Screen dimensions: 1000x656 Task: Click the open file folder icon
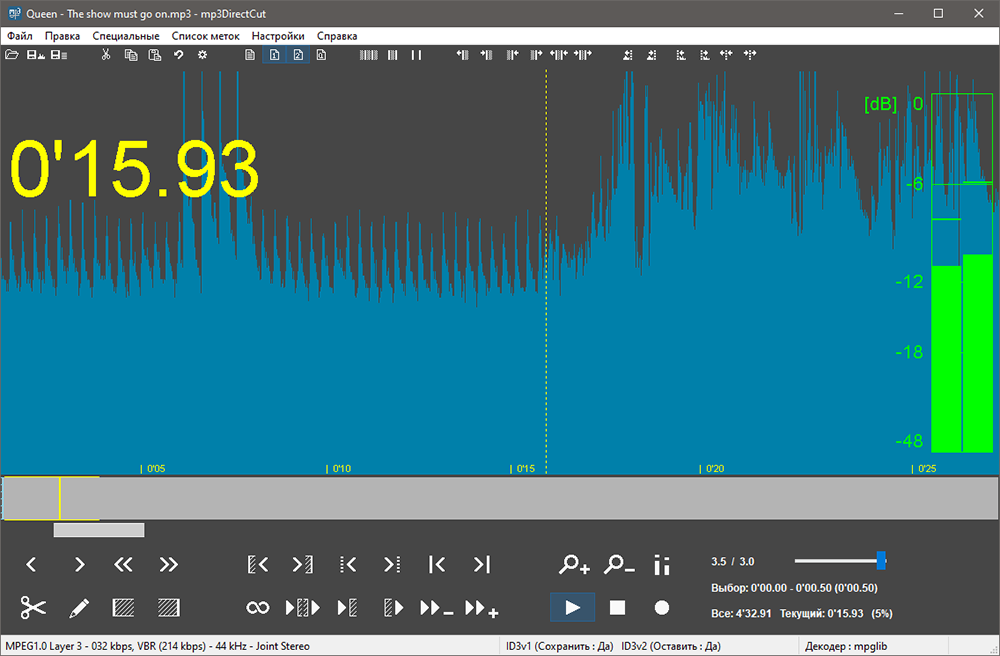[x=12, y=55]
